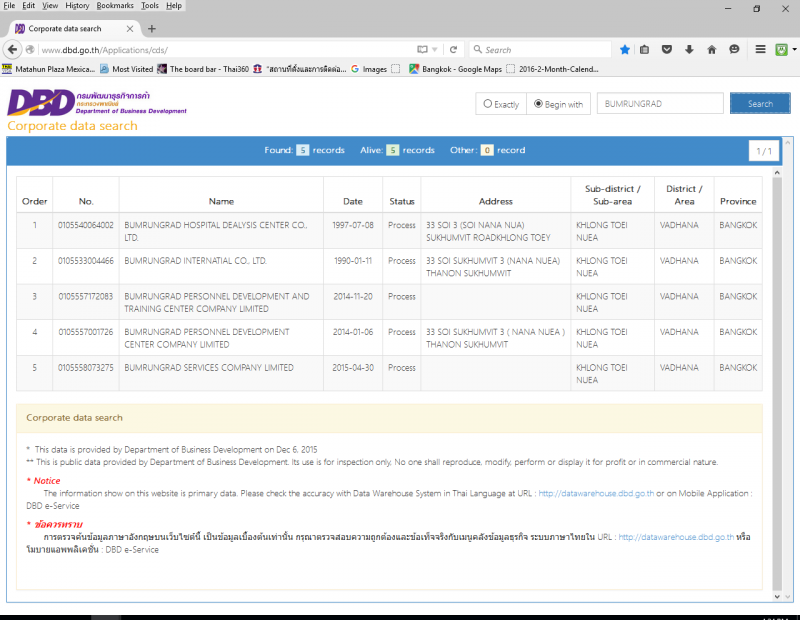Click the company name search input field
Viewport: 800px width, 620px height.
pyautogui.click(x=660, y=104)
